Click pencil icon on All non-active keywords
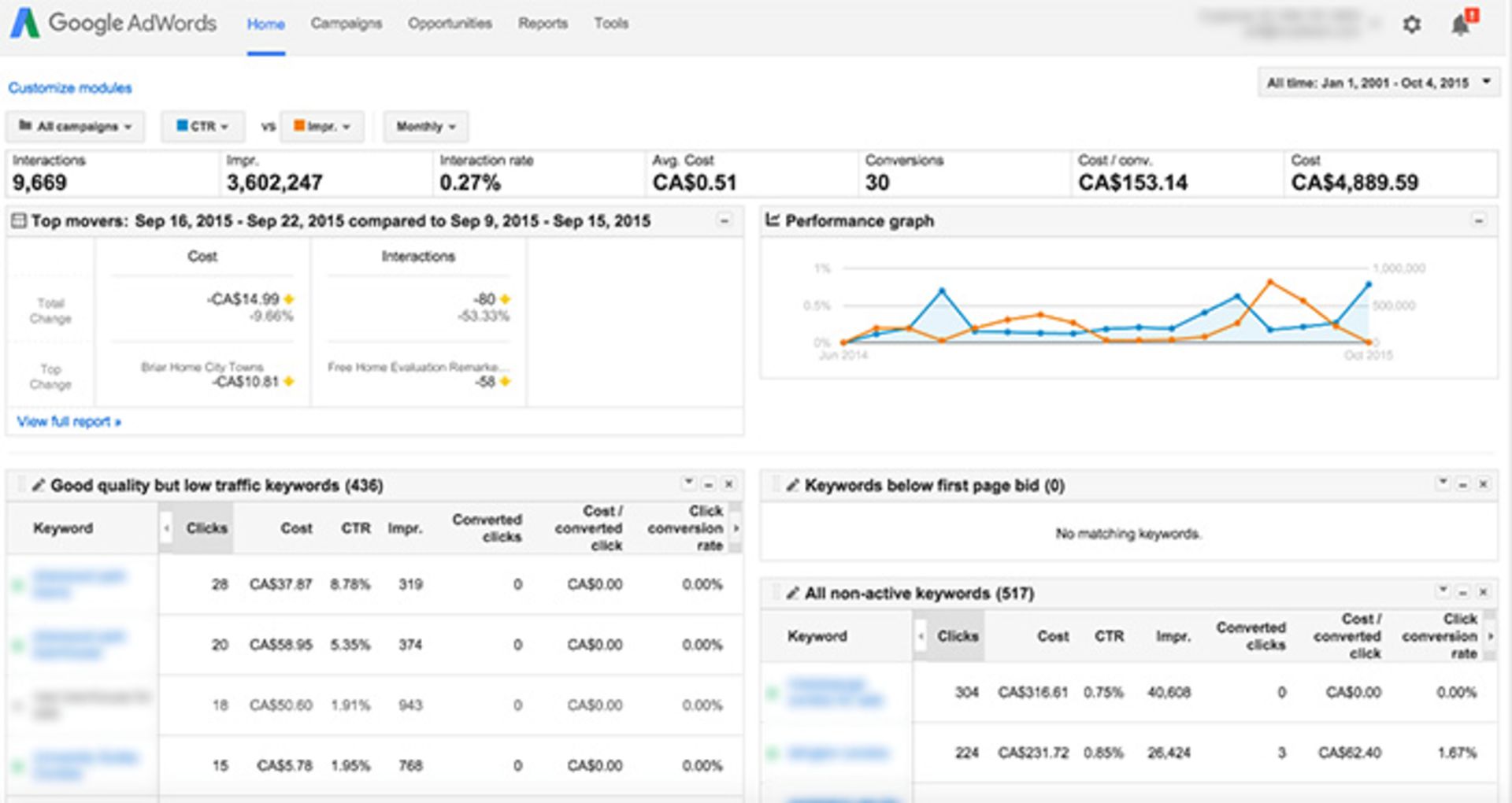1512x803 pixels. click(792, 594)
